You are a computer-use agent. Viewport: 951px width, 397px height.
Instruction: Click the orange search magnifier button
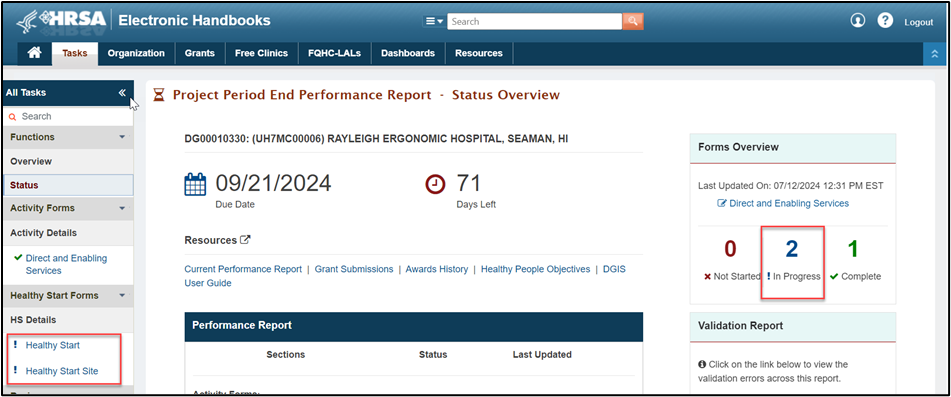(633, 21)
